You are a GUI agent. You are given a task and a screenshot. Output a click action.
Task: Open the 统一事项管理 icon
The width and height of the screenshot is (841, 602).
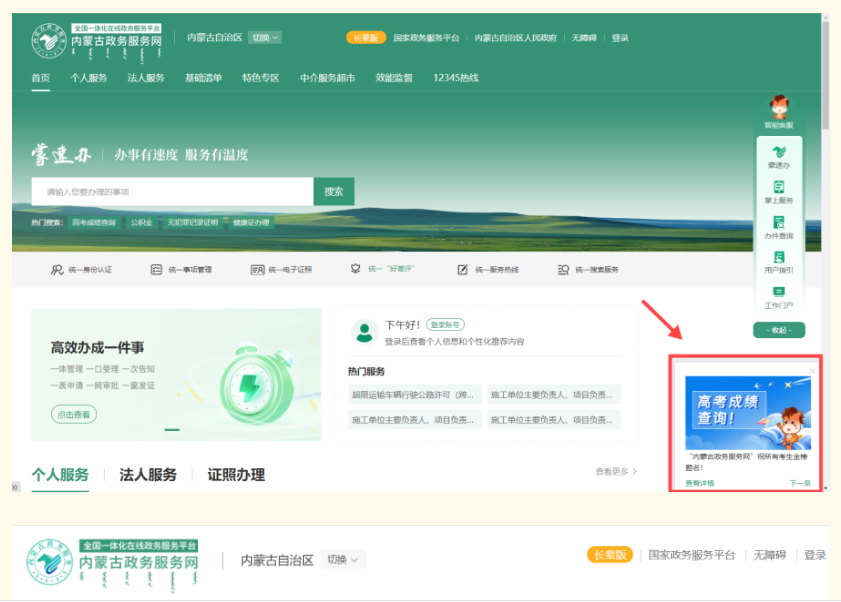[156, 269]
